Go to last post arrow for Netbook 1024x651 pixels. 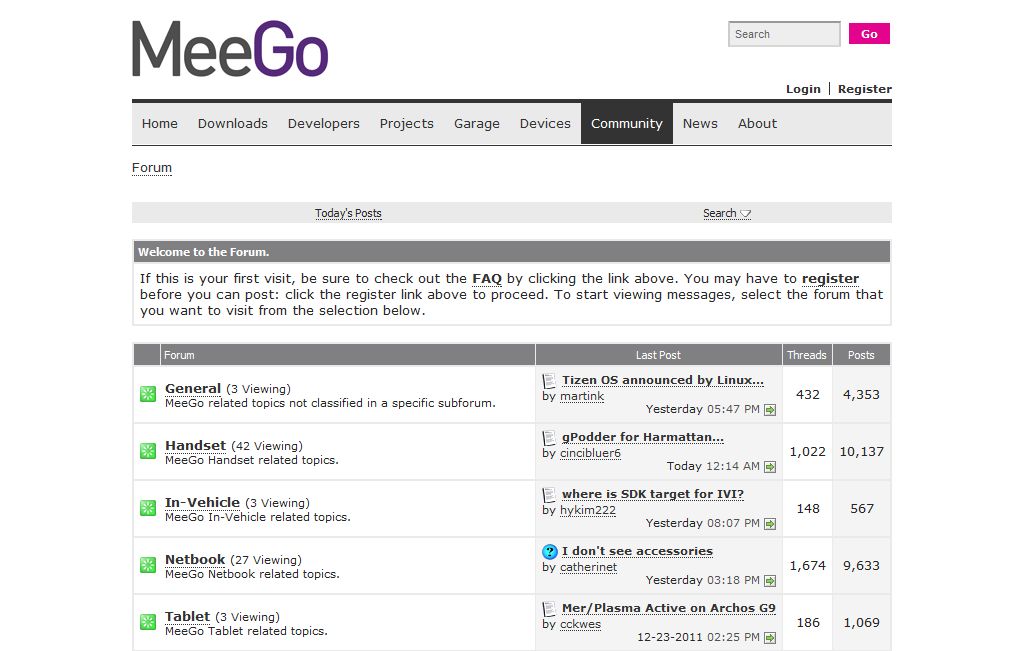(770, 580)
